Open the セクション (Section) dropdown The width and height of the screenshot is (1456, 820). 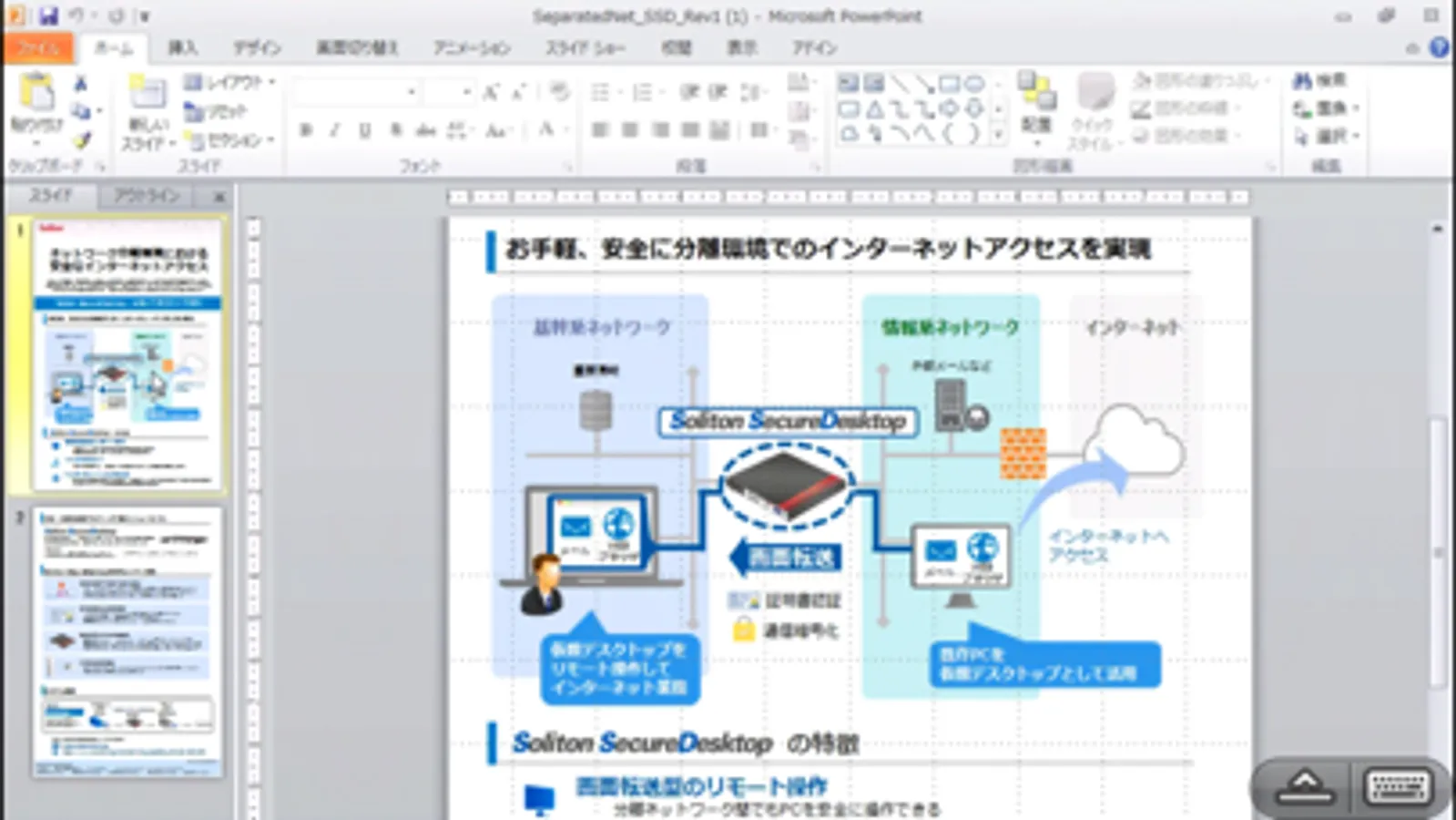tap(229, 139)
